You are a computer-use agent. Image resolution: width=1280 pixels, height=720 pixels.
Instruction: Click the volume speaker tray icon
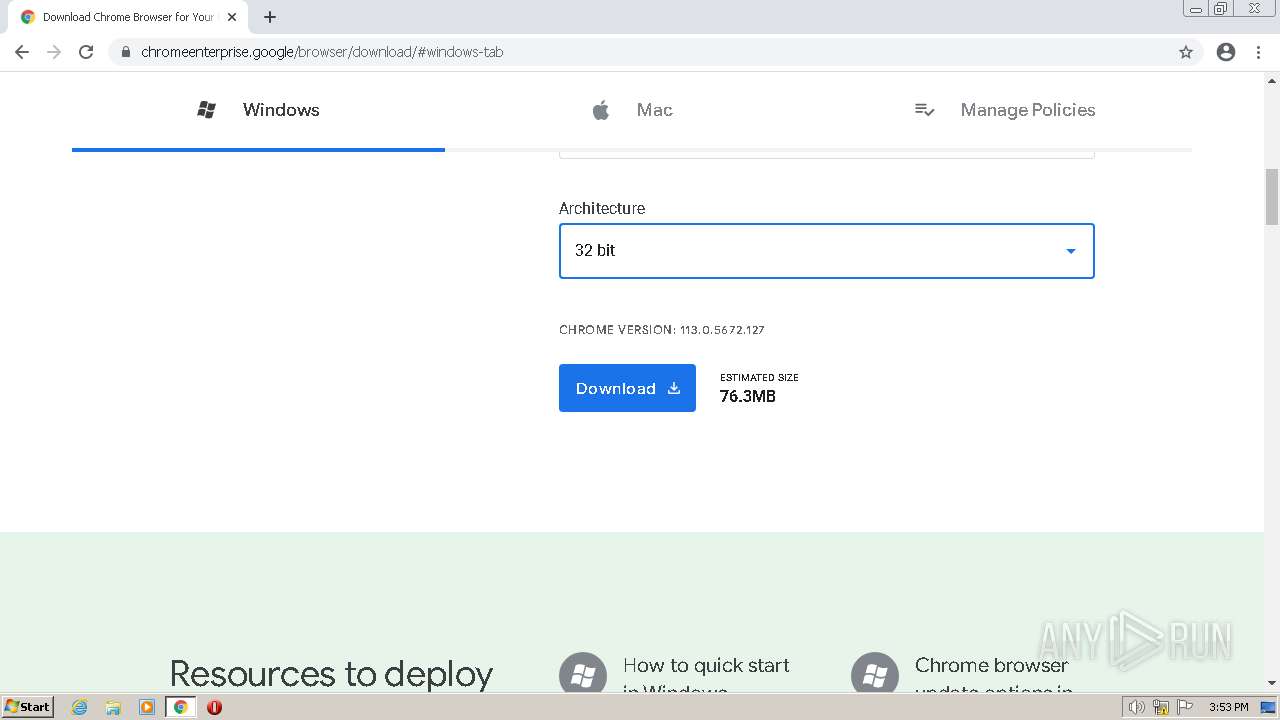point(1137,707)
